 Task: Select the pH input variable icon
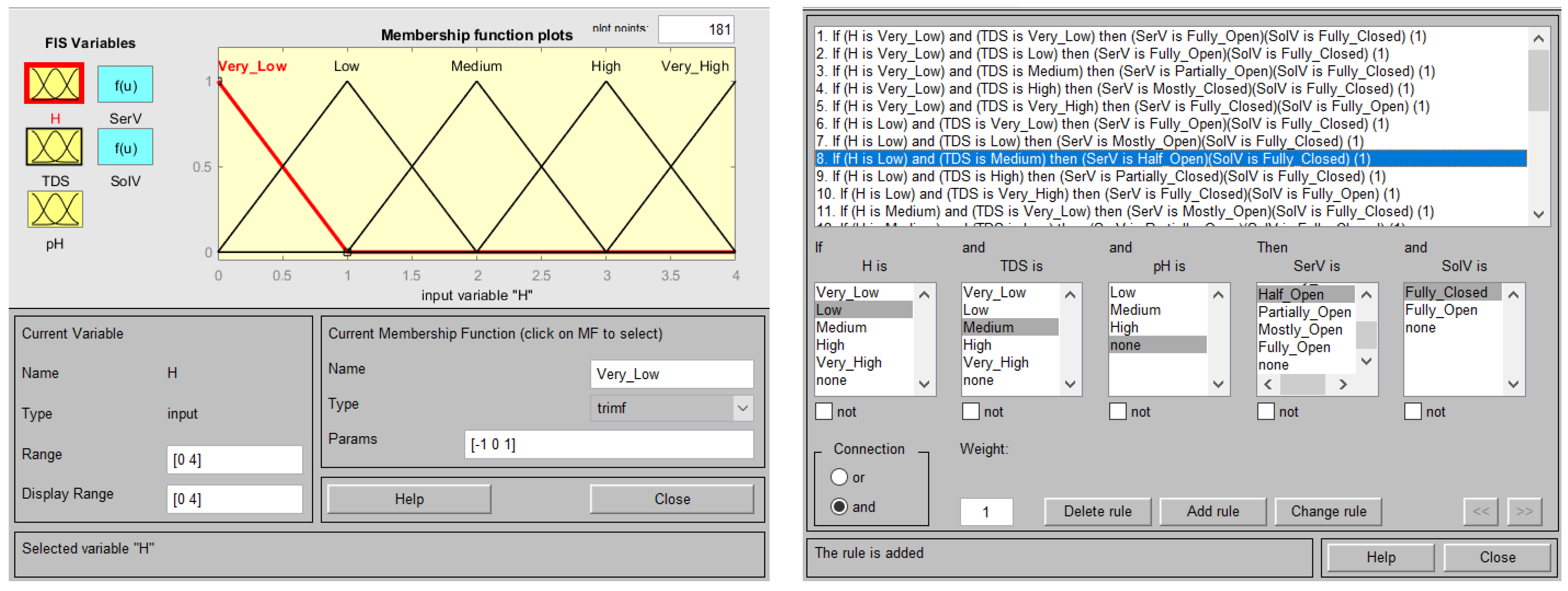click(55, 209)
